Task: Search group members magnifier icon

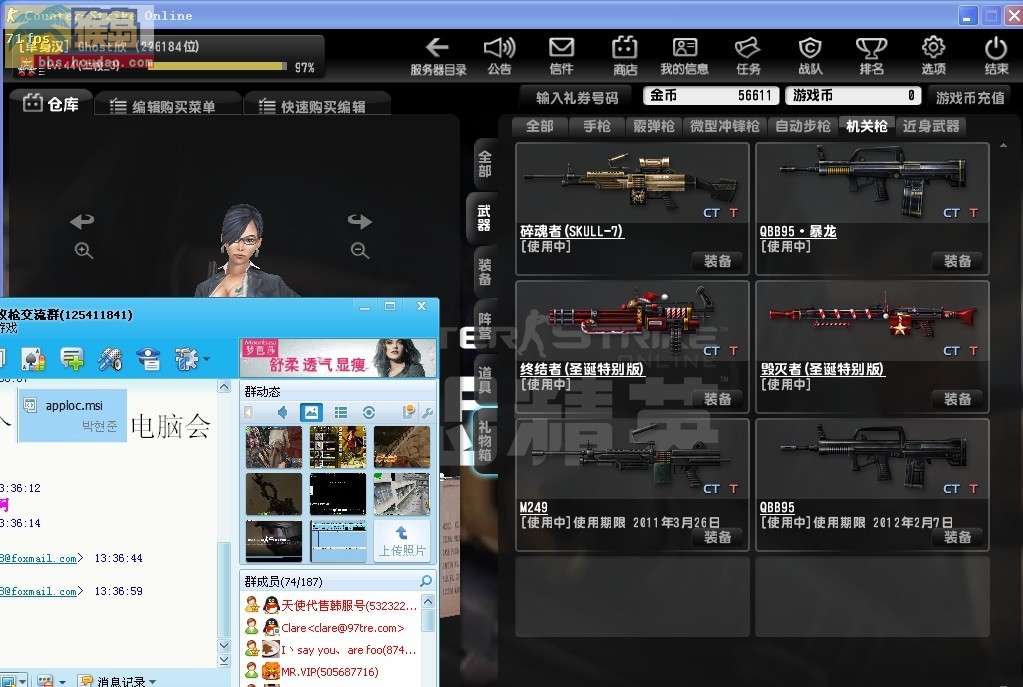Action: [425, 581]
